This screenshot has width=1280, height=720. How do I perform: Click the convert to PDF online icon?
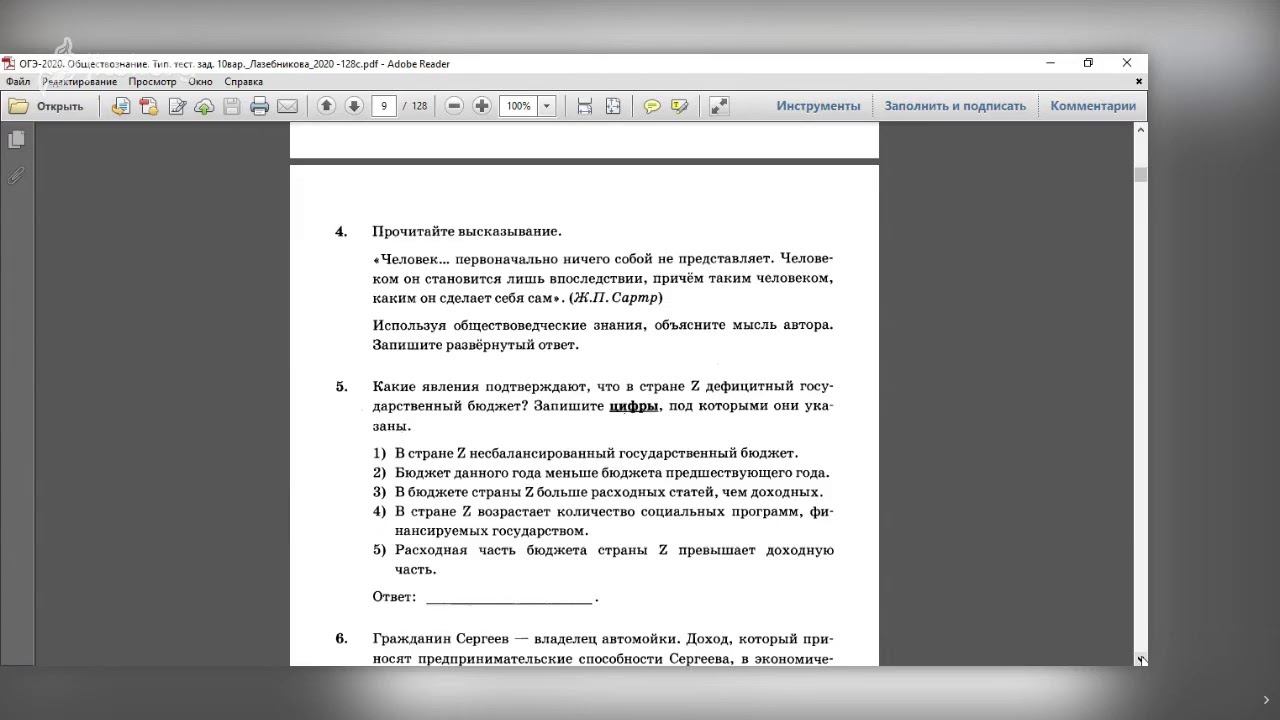120,106
